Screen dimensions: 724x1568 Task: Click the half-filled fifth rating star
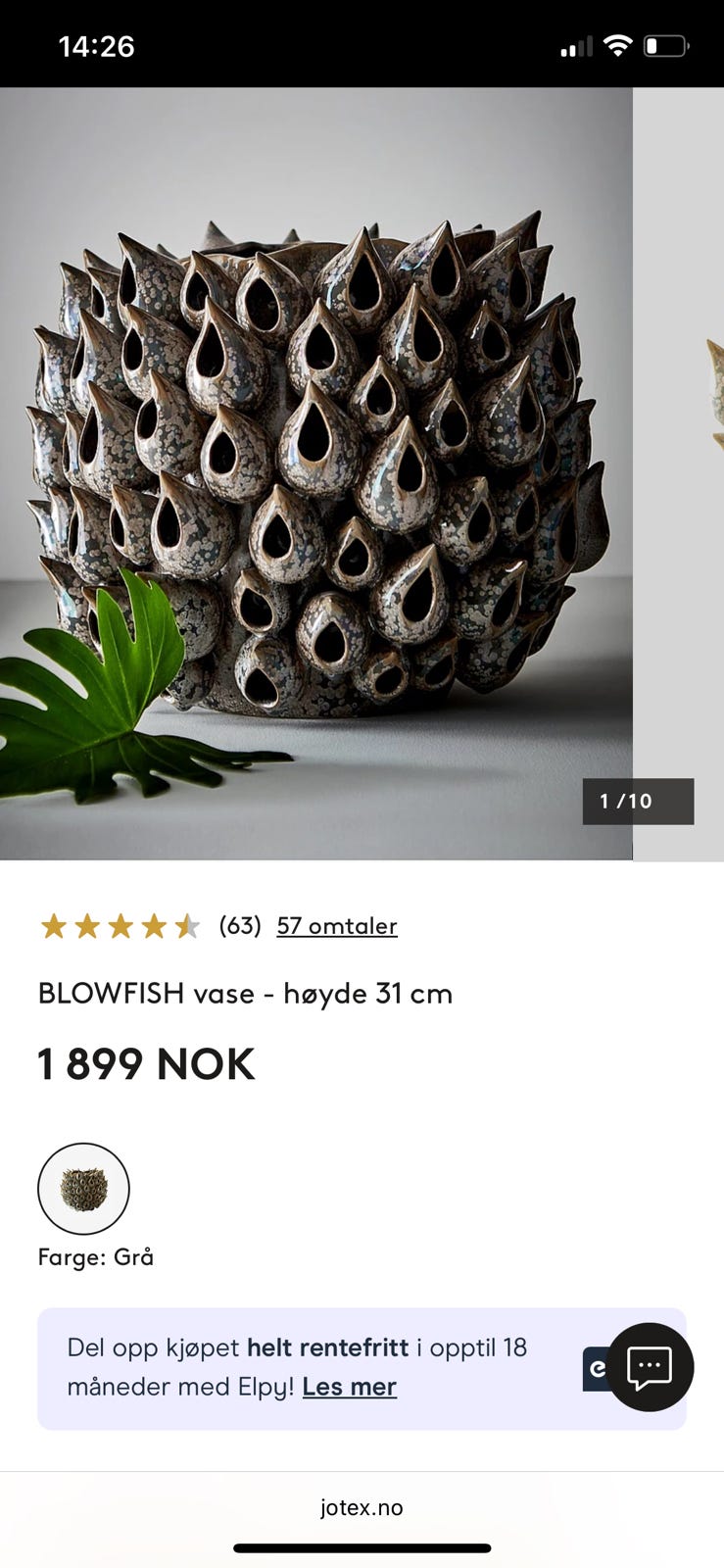[186, 925]
